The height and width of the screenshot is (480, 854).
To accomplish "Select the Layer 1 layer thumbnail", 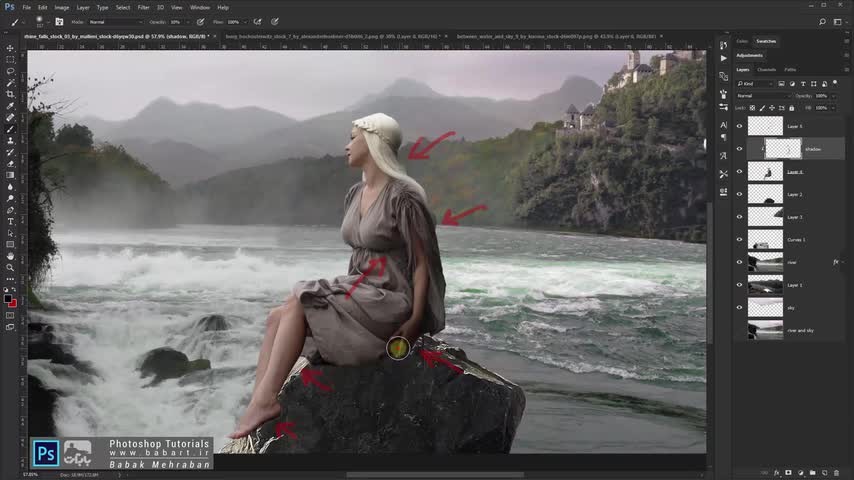I will pos(765,285).
